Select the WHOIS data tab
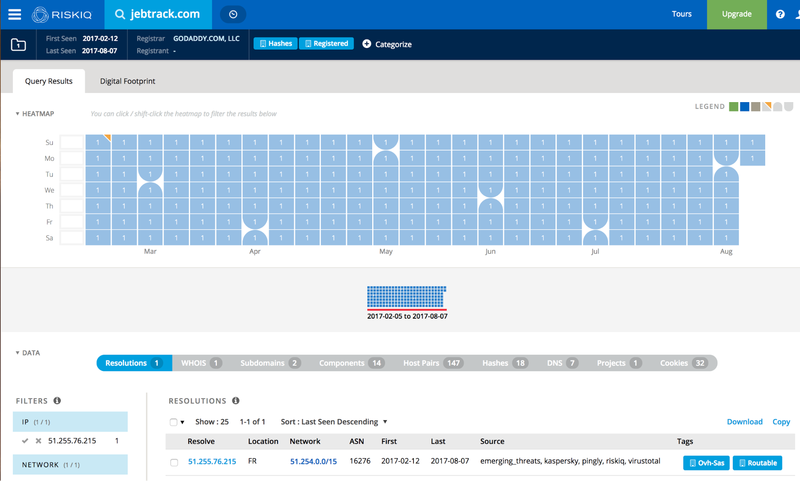800x481 pixels. 201,363
